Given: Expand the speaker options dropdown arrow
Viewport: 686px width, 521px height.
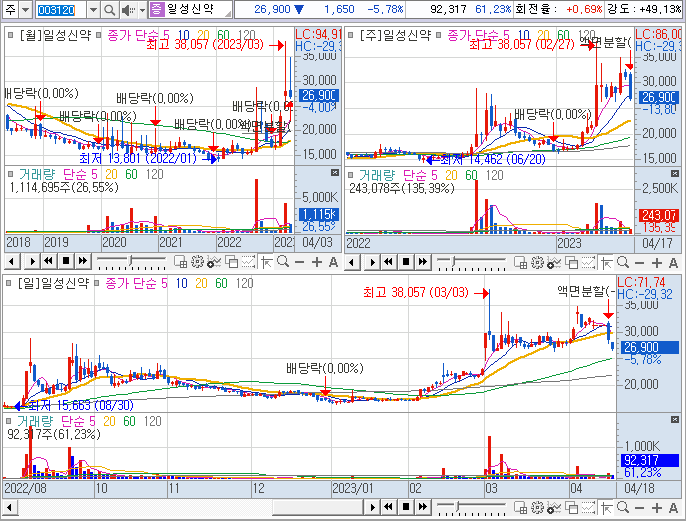Looking at the screenshot, I should click(x=142, y=10).
